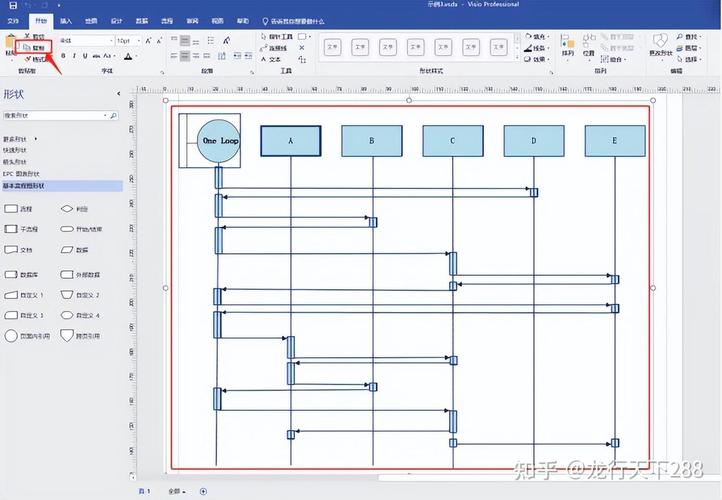Open the font size 10pt dropdown
This screenshot has width=722, height=500.
coord(128,41)
